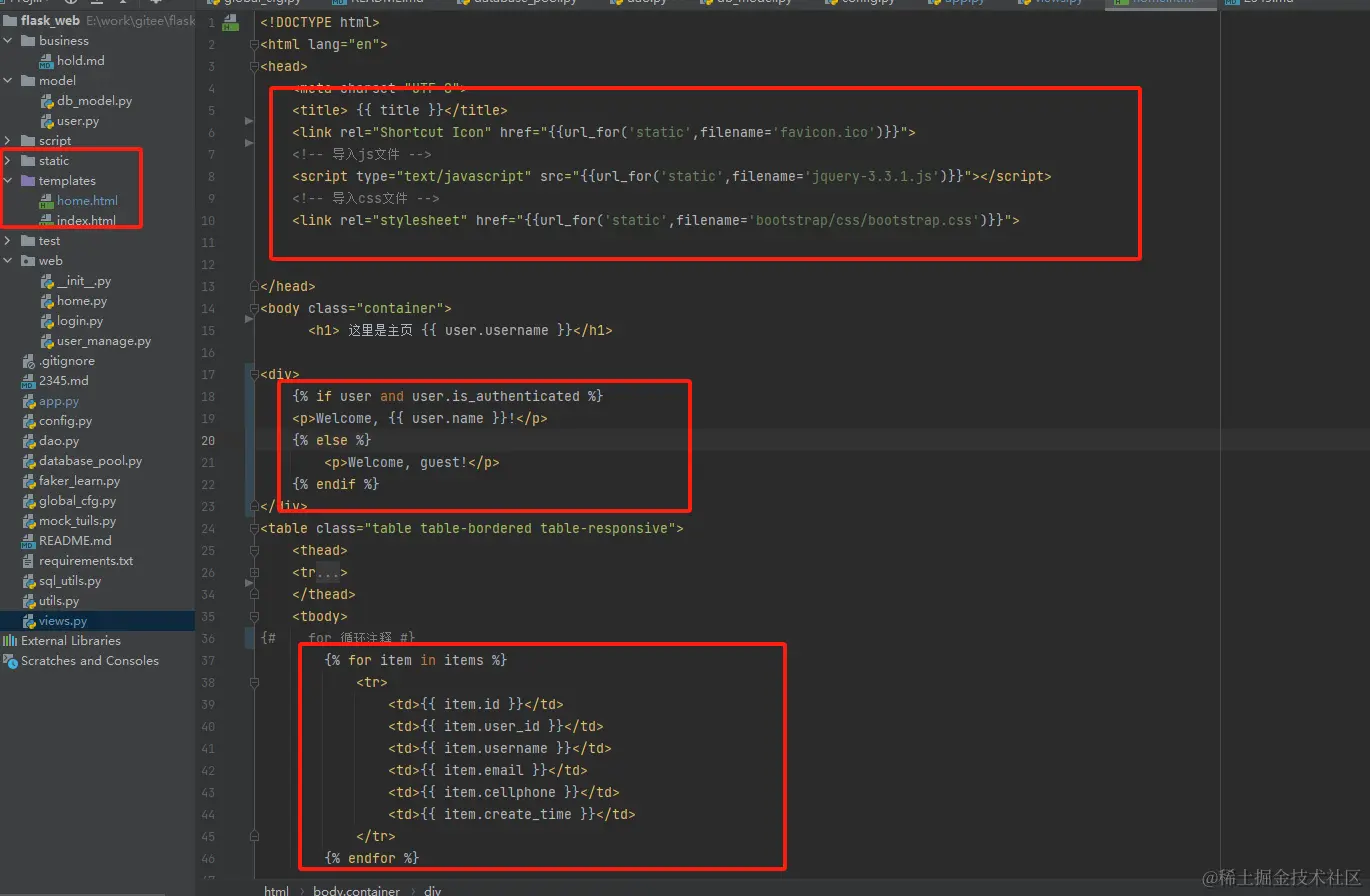Click the Python file icon of db_model.py
Screen dimensions: 1370x896
tap(46, 101)
